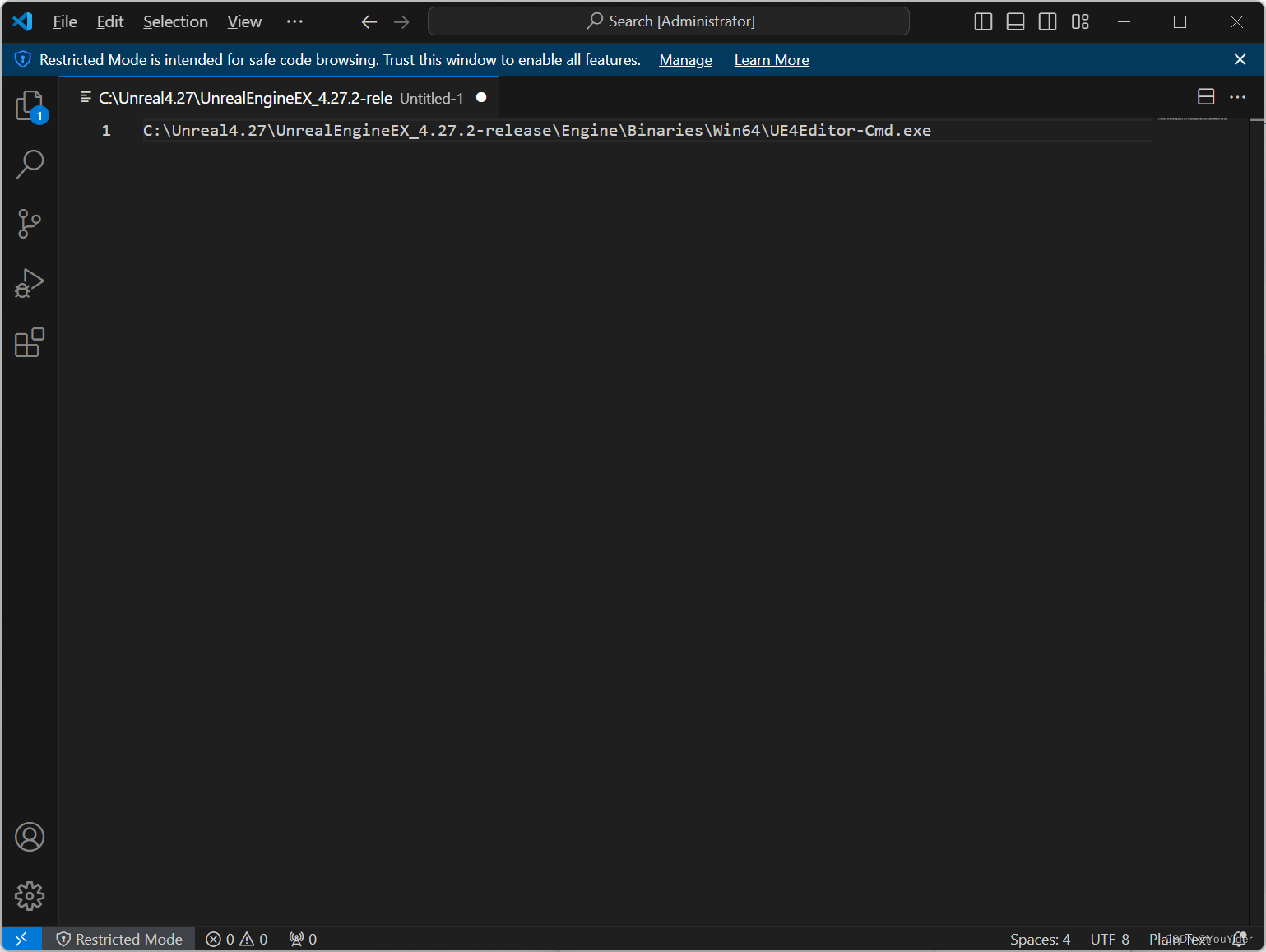1266x952 pixels.
Task: Open the Accounts icon
Action: [x=30, y=837]
